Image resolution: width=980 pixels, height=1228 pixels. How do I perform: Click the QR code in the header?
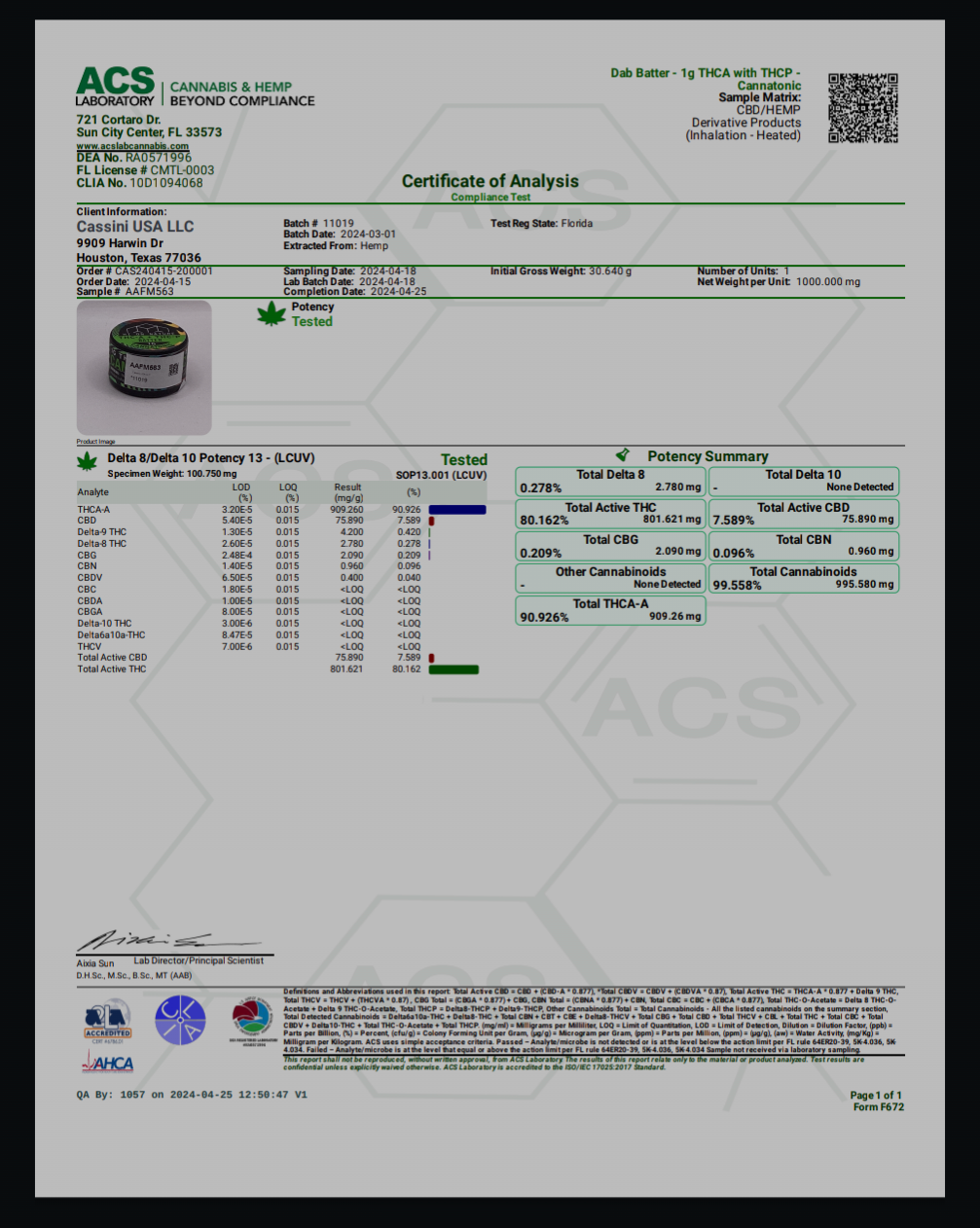862,108
